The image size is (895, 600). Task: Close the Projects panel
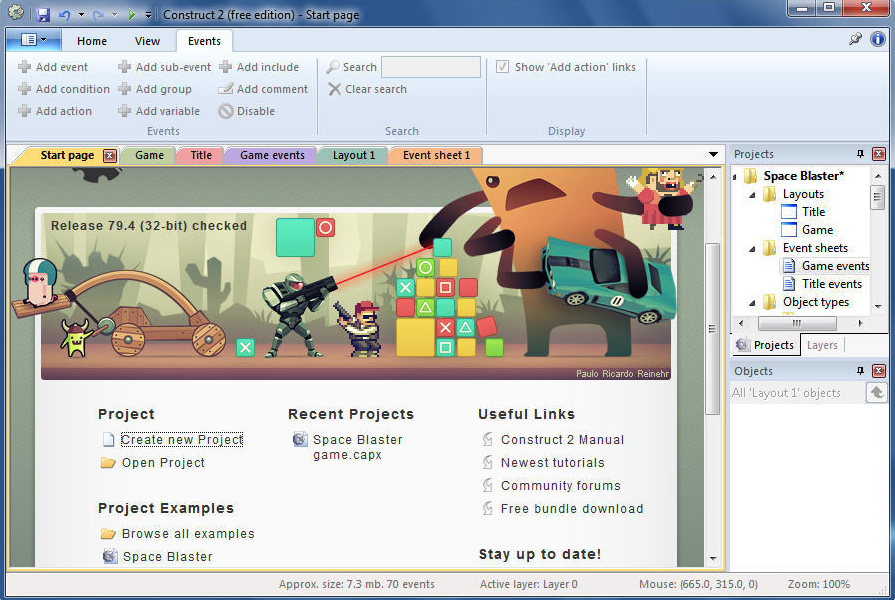coord(879,154)
